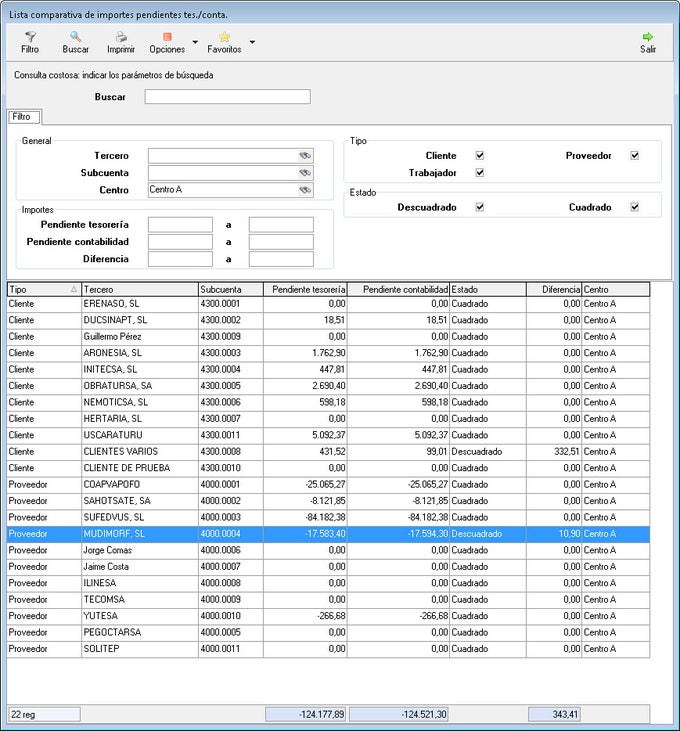
Task: Focus the Buscar search input
Action: (x=227, y=97)
